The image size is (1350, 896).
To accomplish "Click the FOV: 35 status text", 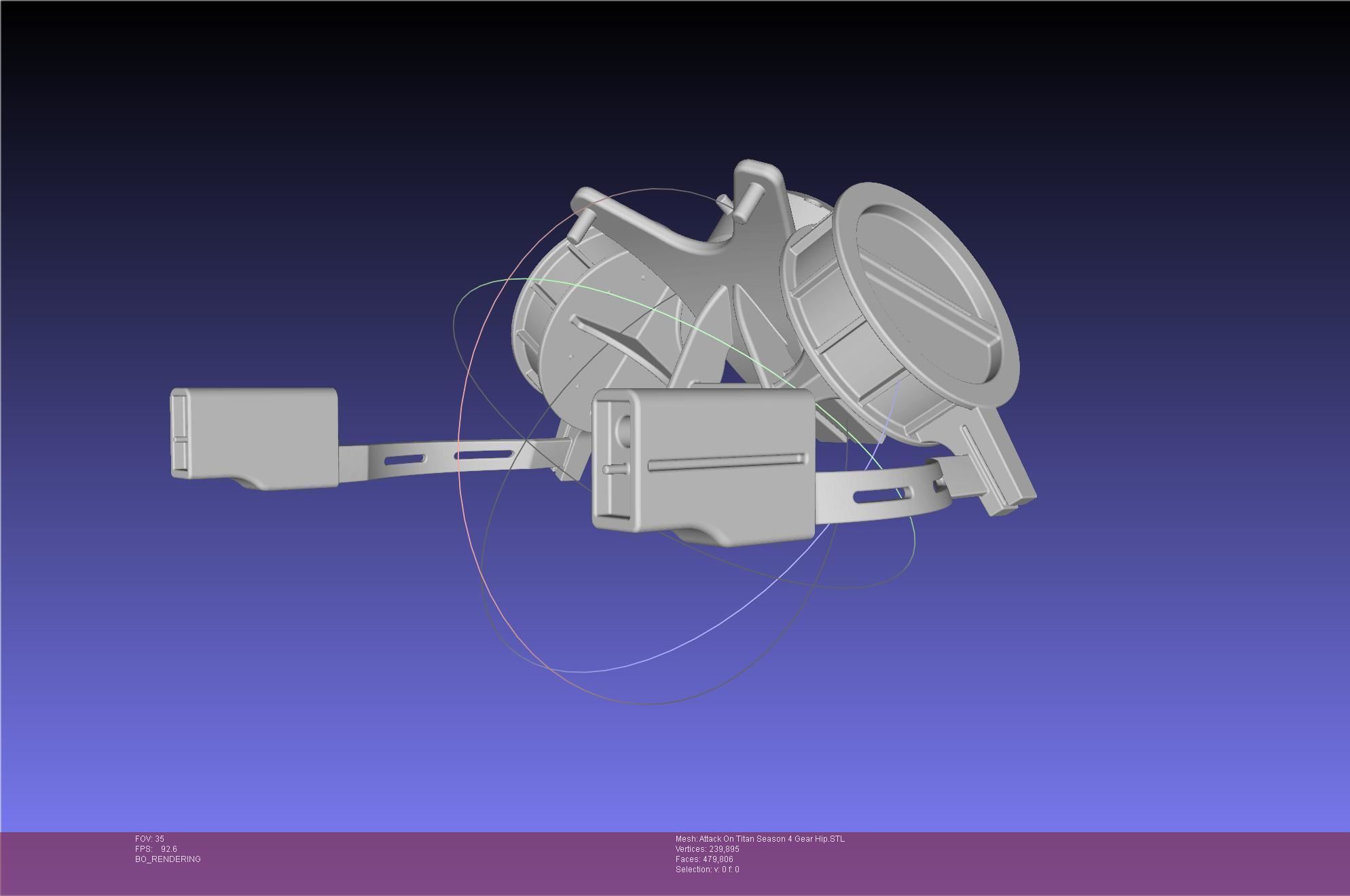I will (149, 839).
